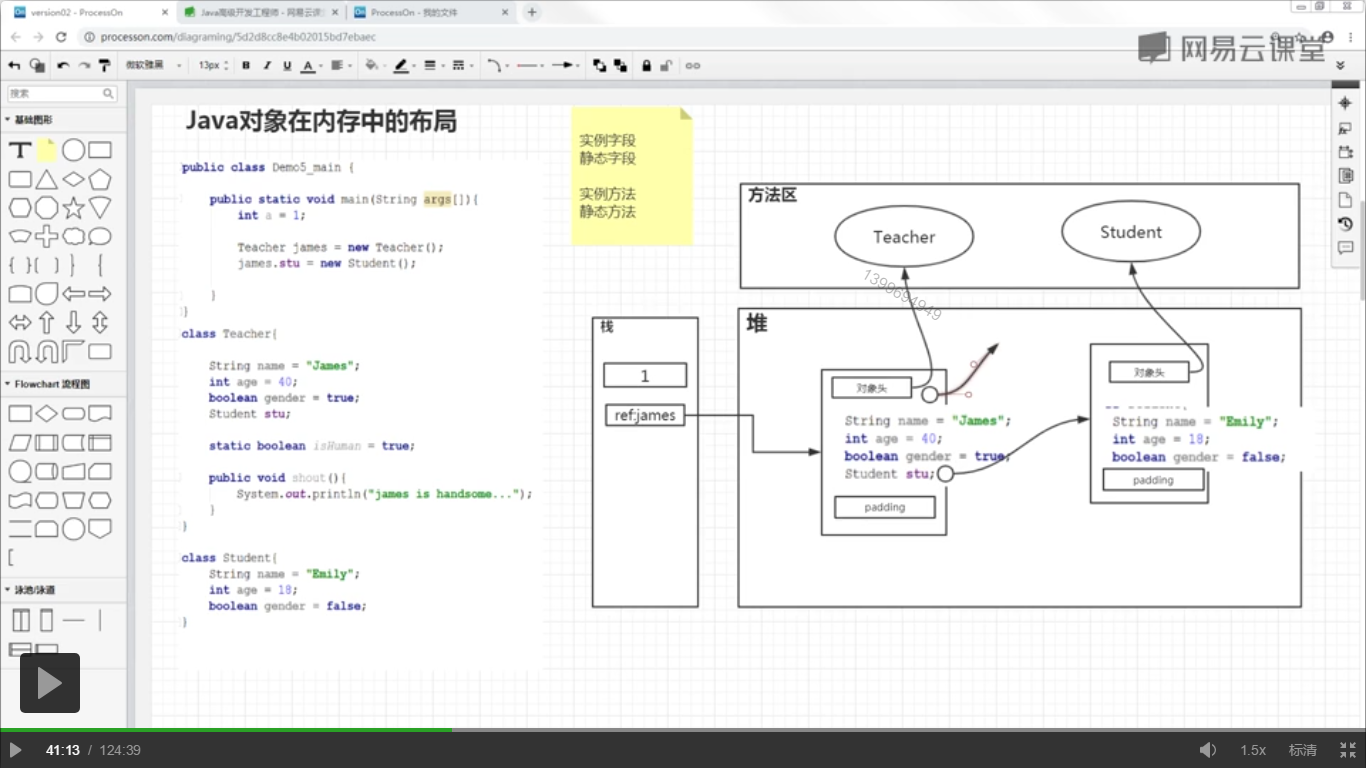This screenshot has height=768, width=1366.
Task: Select the cloud shape
Action: coord(73,237)
